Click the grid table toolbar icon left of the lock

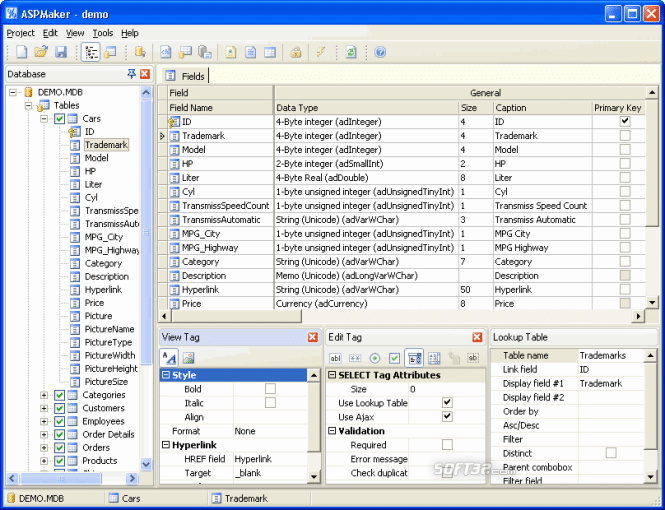coord(270,52)
